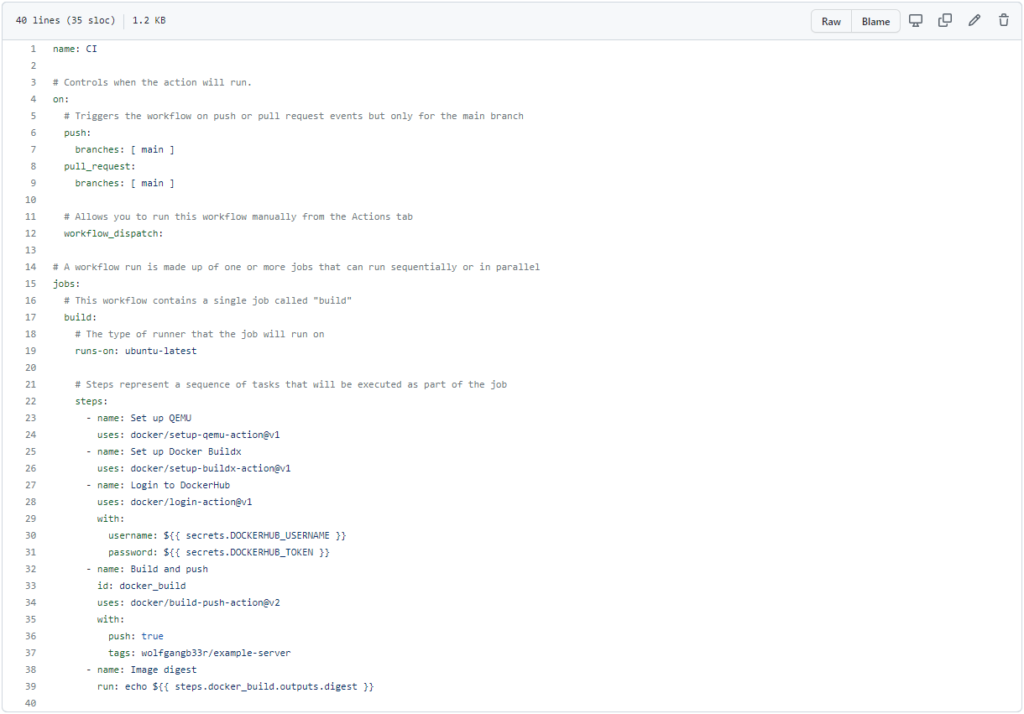Click the 'on:' key

(61, 99)
